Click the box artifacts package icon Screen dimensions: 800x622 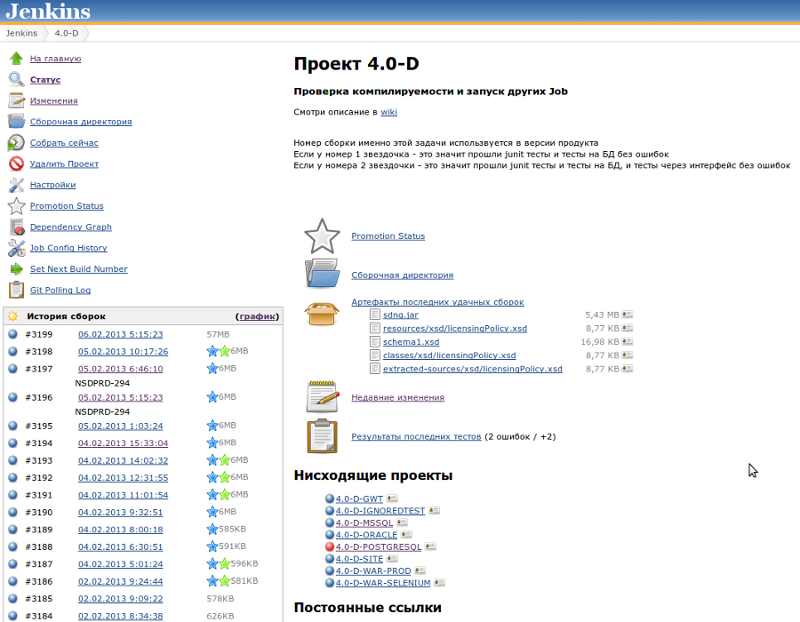(x=321, y=313)
